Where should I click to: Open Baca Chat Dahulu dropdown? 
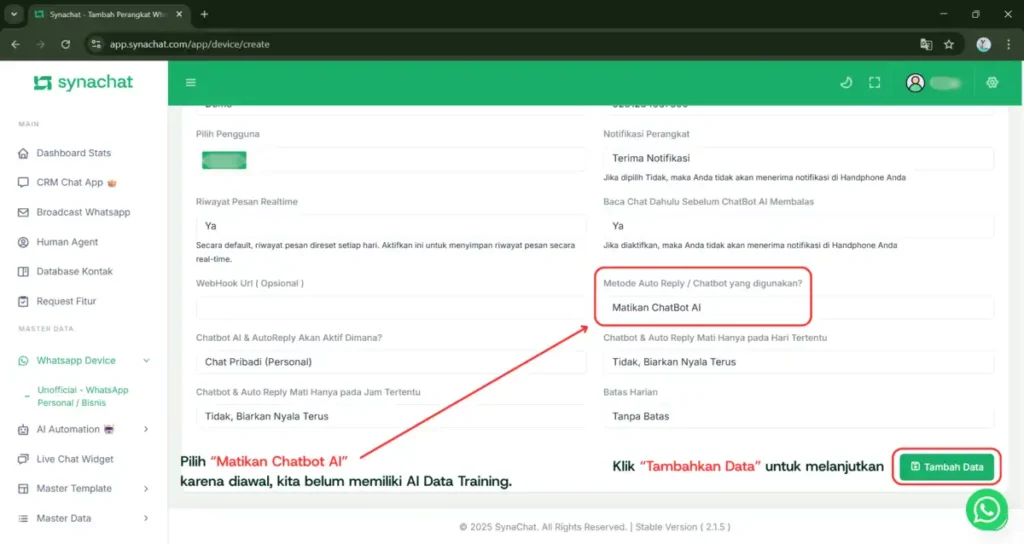pos(798,226)
